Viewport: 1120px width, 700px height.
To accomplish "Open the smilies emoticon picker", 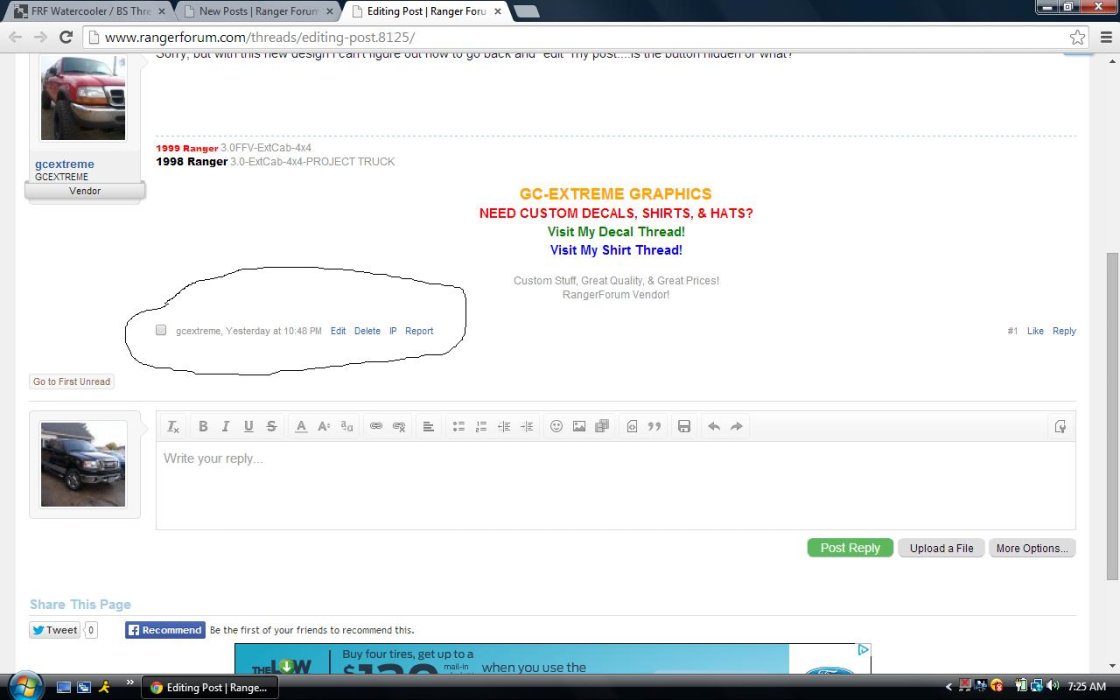I will pyautogui.click(x=556, y=426).
